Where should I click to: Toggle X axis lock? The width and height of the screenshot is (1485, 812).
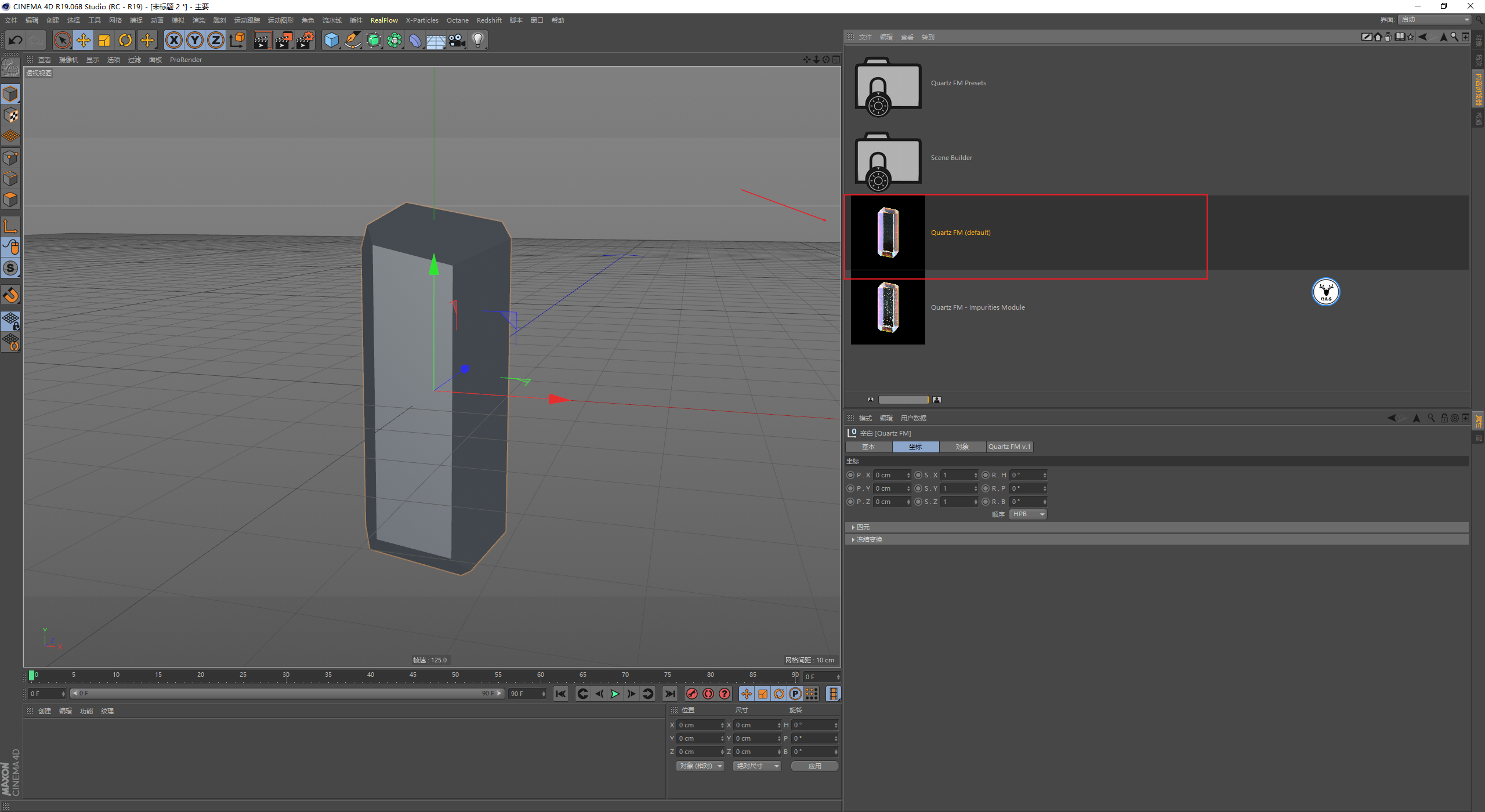point(173,40)
